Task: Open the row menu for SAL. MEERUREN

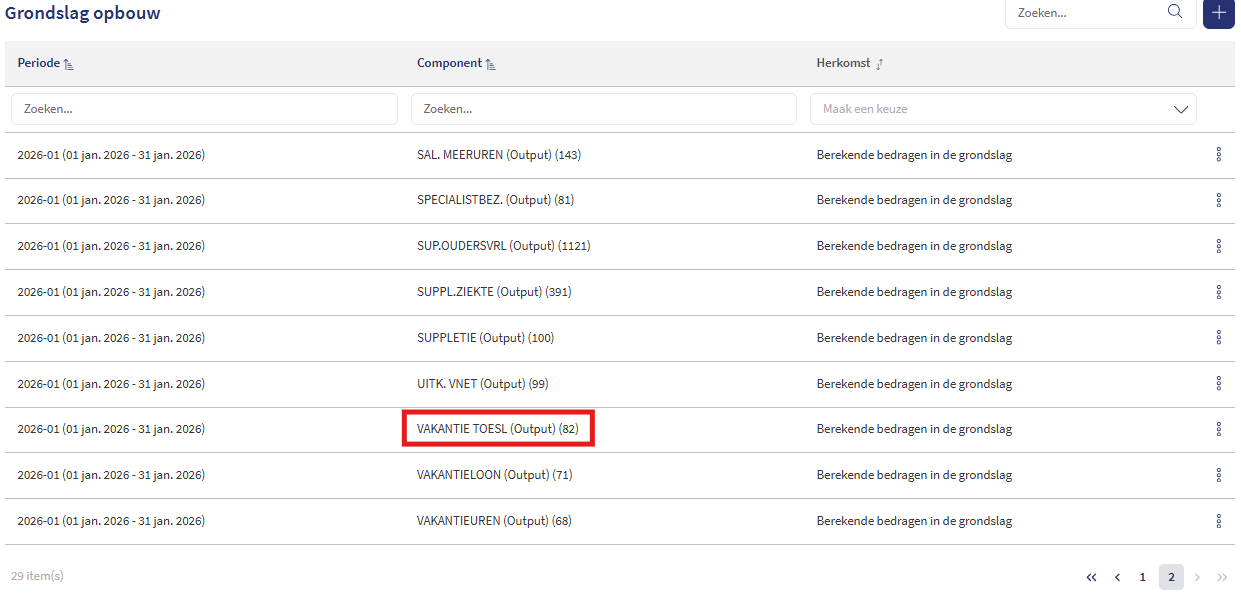Action: (x=1218, y=154)
